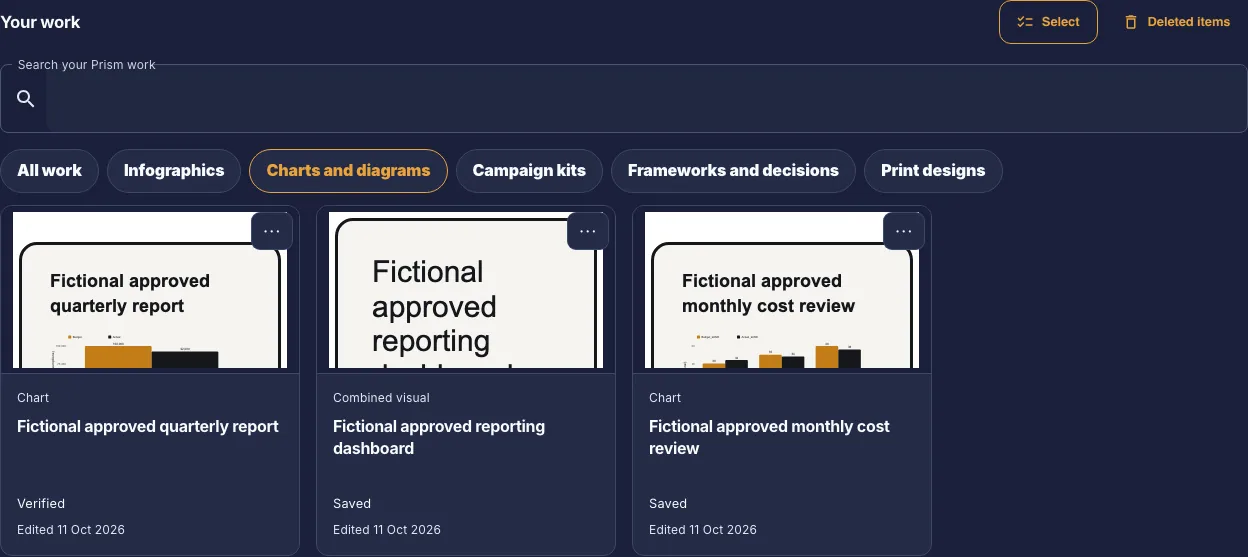
Task: Focus the Search your Prism work field
Action: click(624, 98)
